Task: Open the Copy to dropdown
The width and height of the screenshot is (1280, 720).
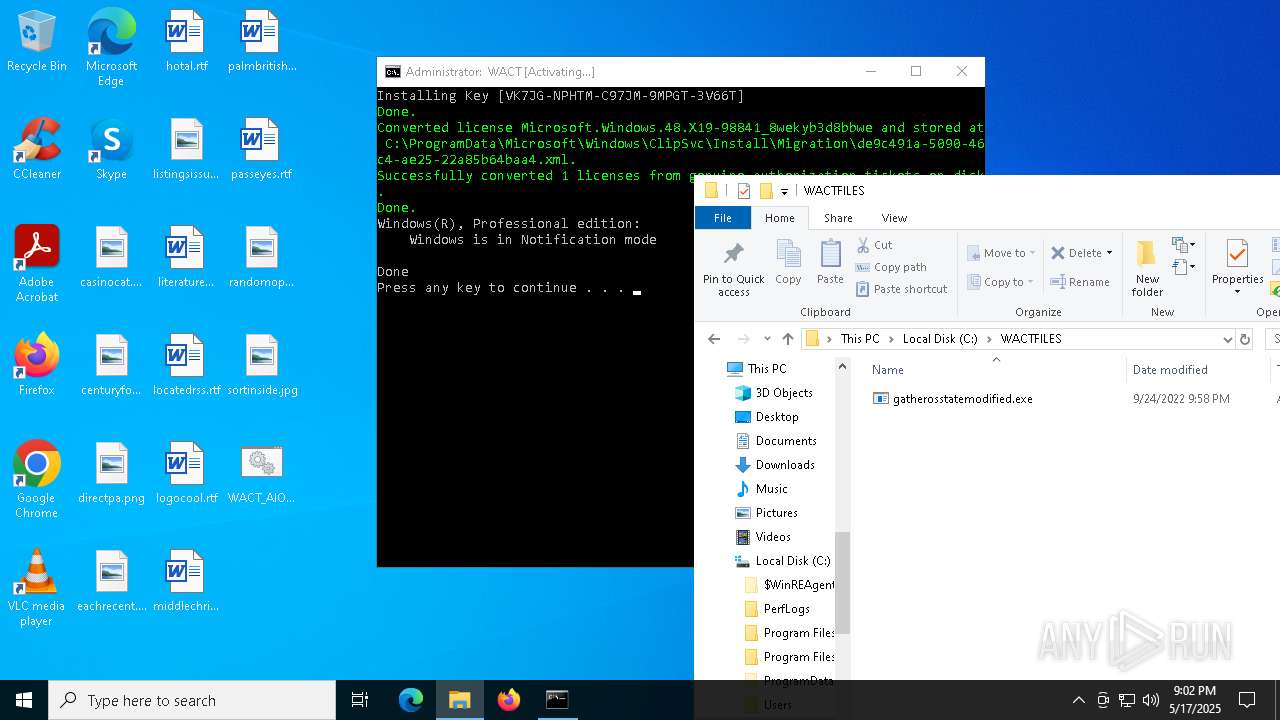Action: click(x=1002, y=282)
